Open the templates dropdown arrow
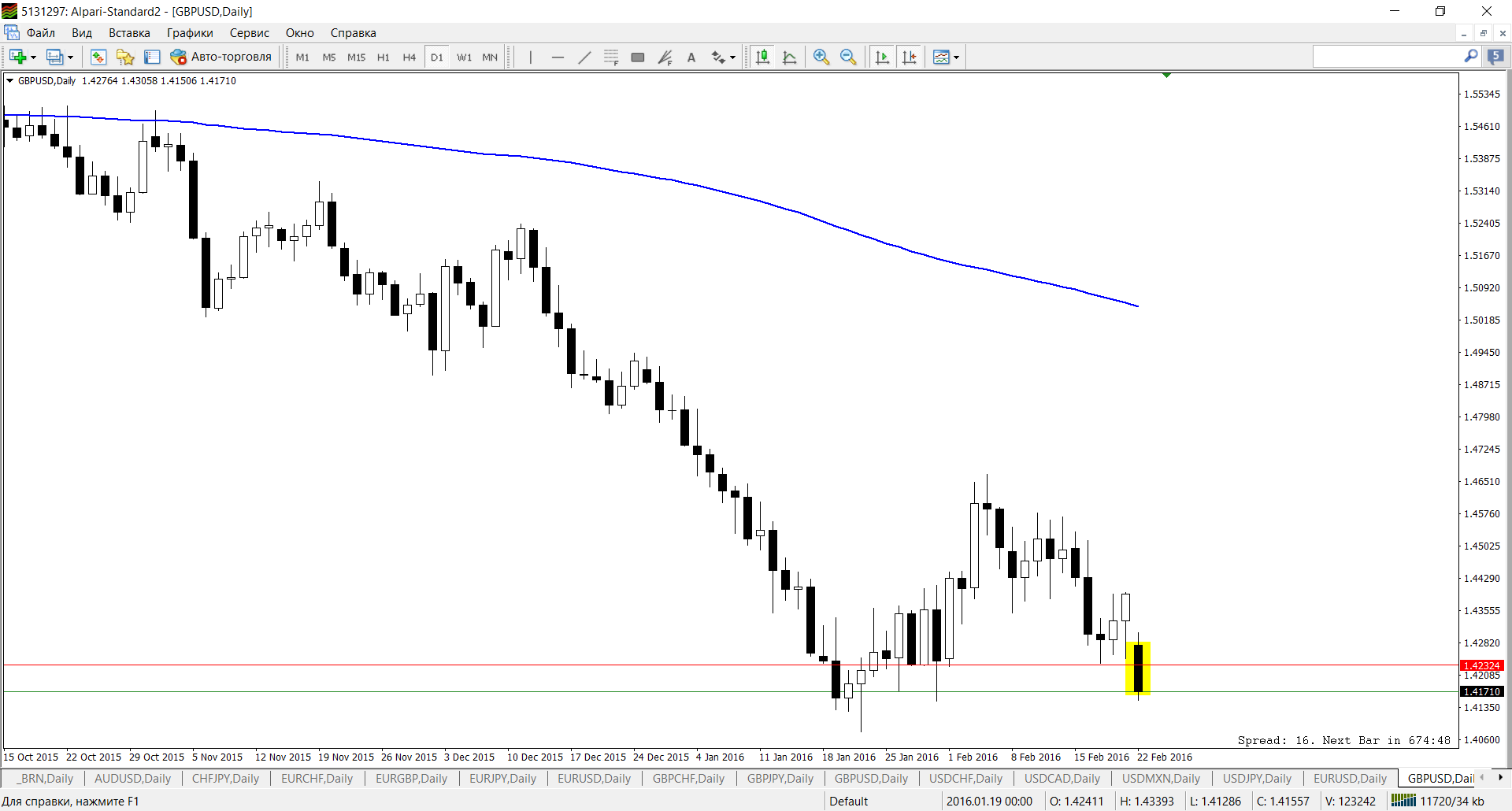1512x811 pixels. point(956,57)
